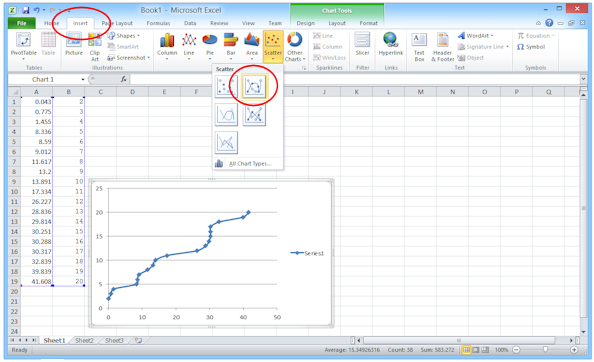Open the Chart Tools Design tab
Viewport: 594px width, 362px height.
306,23
